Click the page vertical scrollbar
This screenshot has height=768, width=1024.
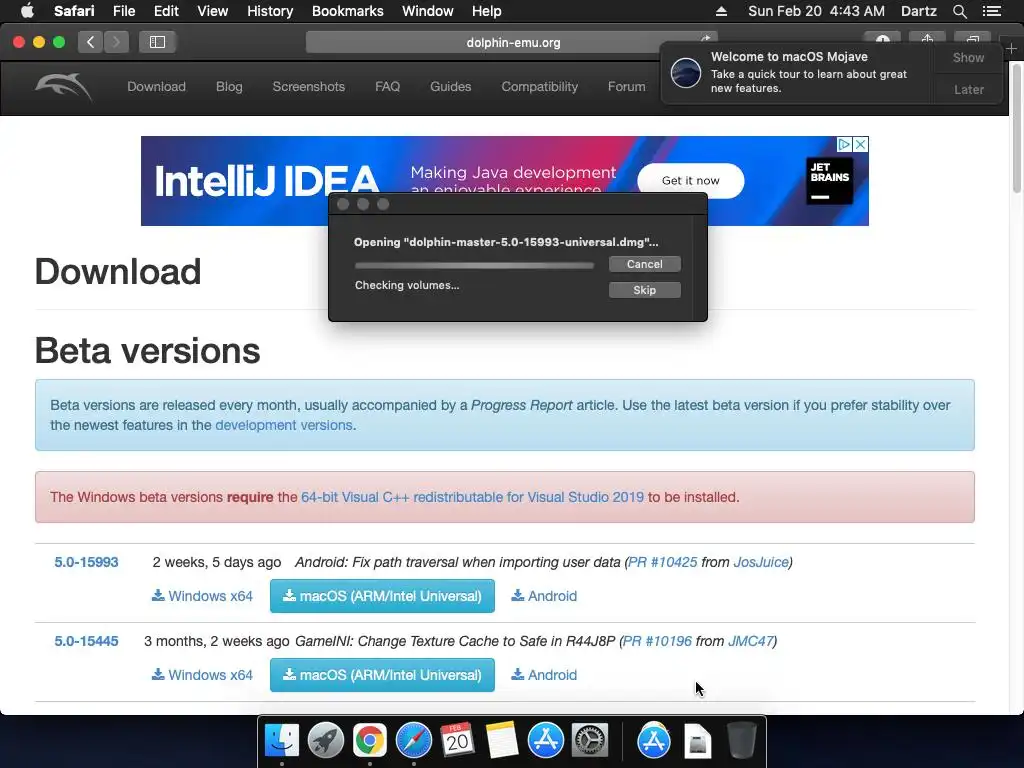click(1016, 127)
